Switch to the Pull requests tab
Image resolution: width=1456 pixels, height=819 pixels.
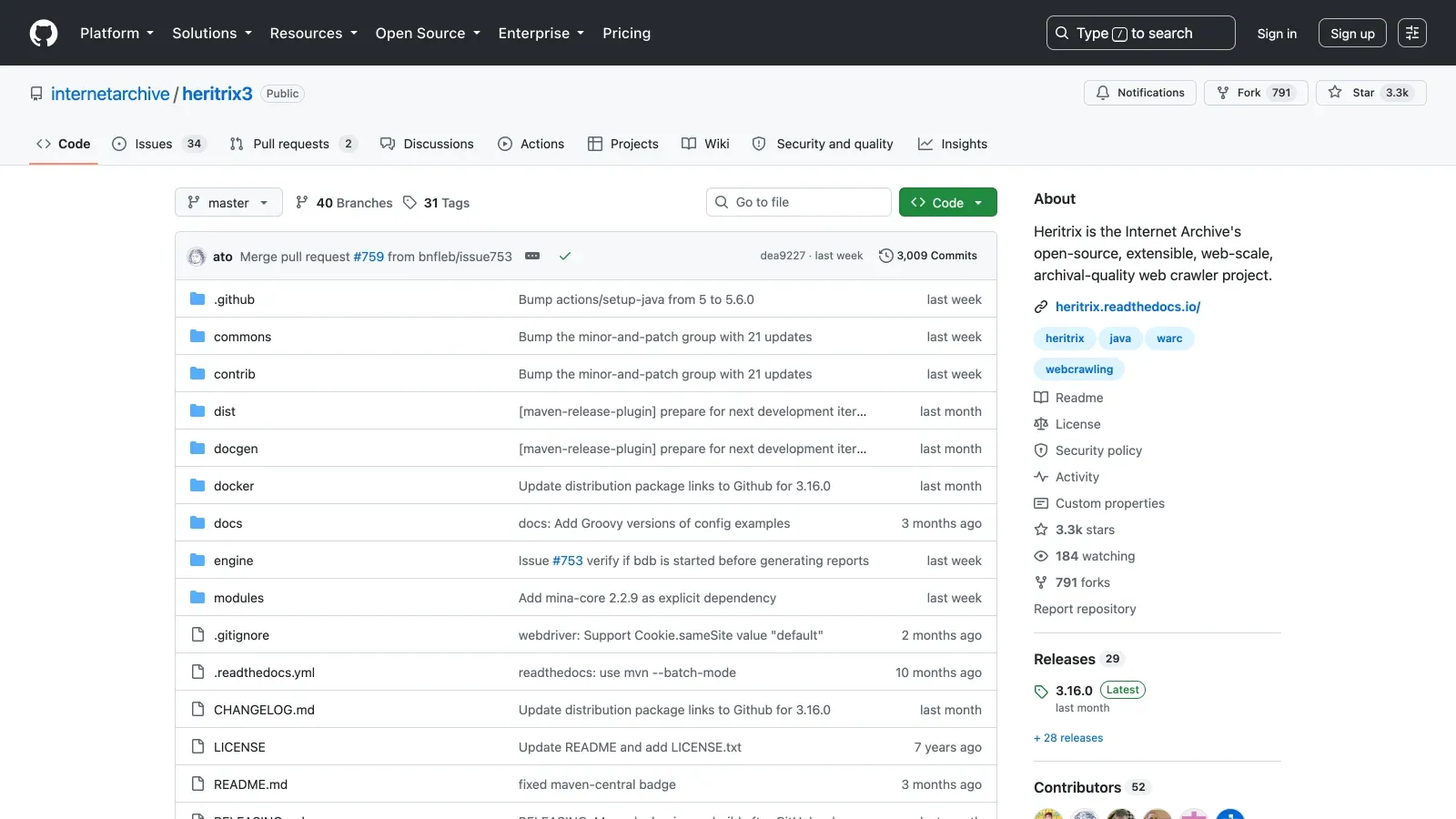293,144
